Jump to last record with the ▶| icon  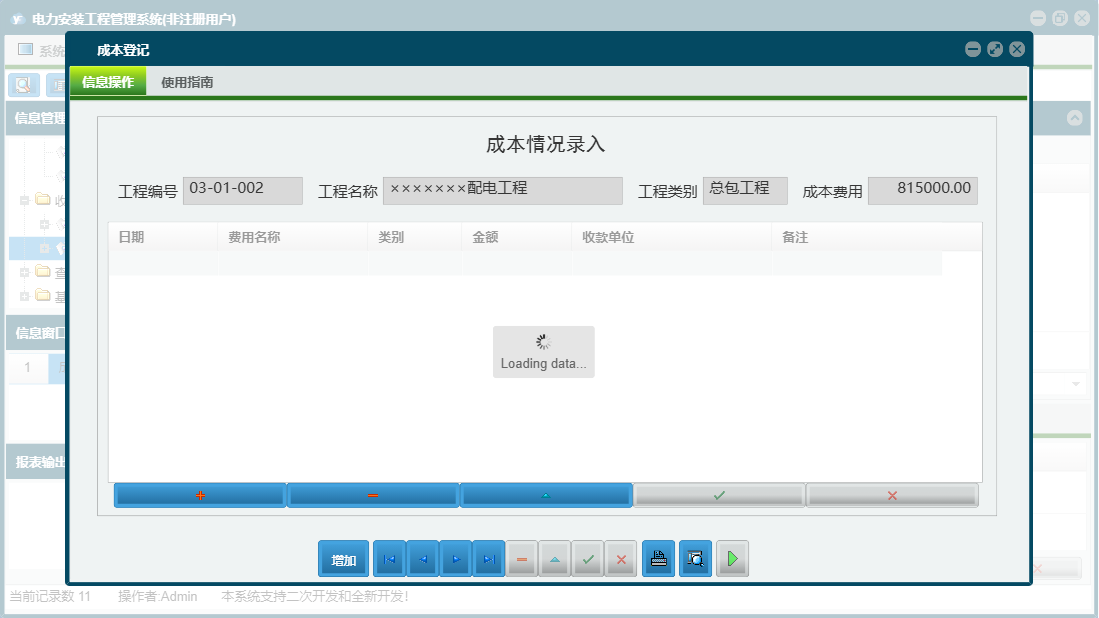pyautogui.click(x=489, y=558)
